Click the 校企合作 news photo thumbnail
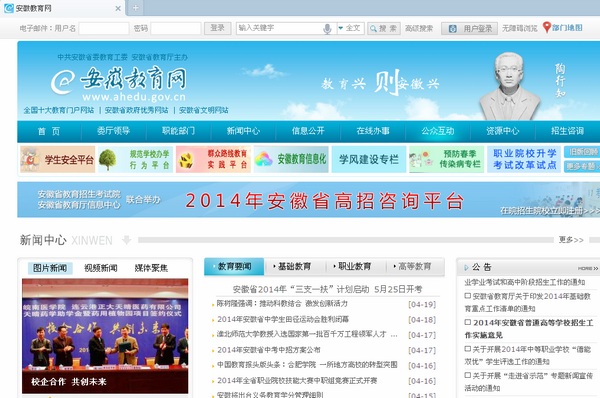This screenshot has height=398, width=600. click(x=105, y=336)
